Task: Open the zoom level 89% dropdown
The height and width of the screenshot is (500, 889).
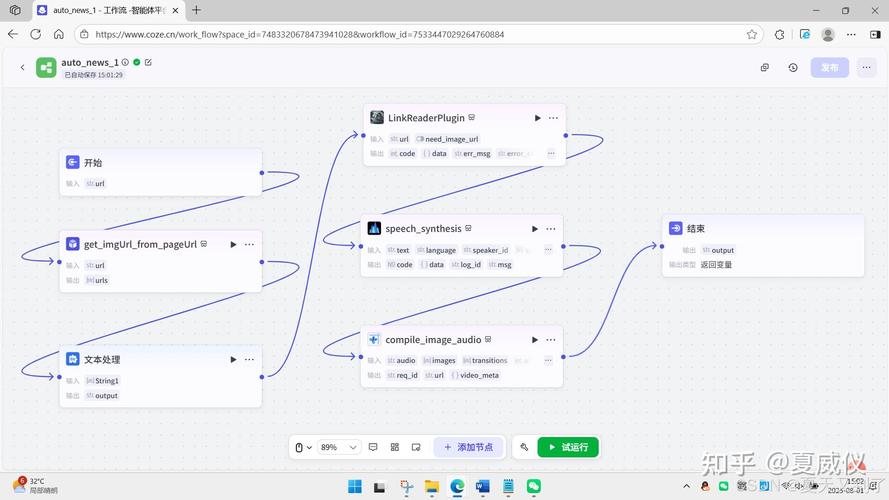Action: pos(338,447)
